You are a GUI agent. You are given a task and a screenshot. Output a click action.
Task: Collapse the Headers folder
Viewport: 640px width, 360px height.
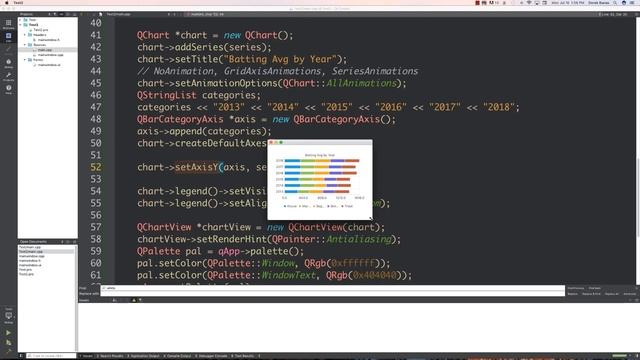25,35
